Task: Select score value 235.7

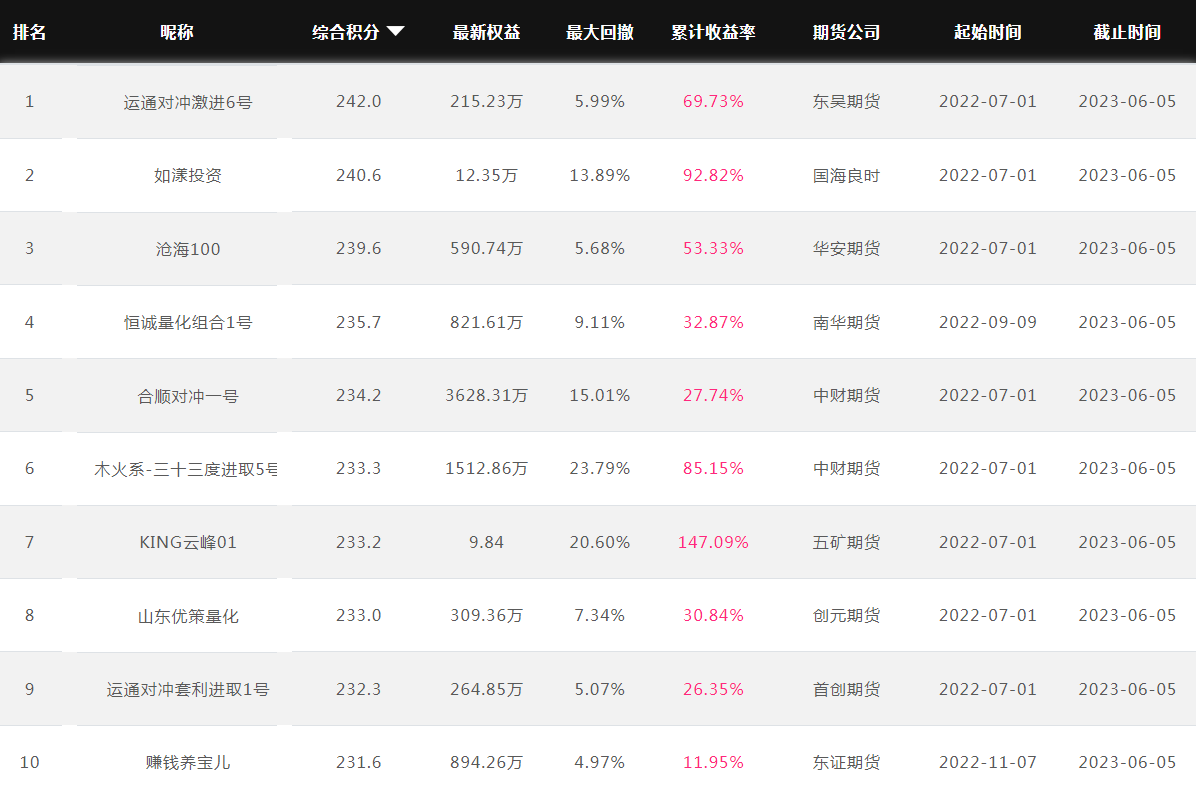Action: coord(358,322)
